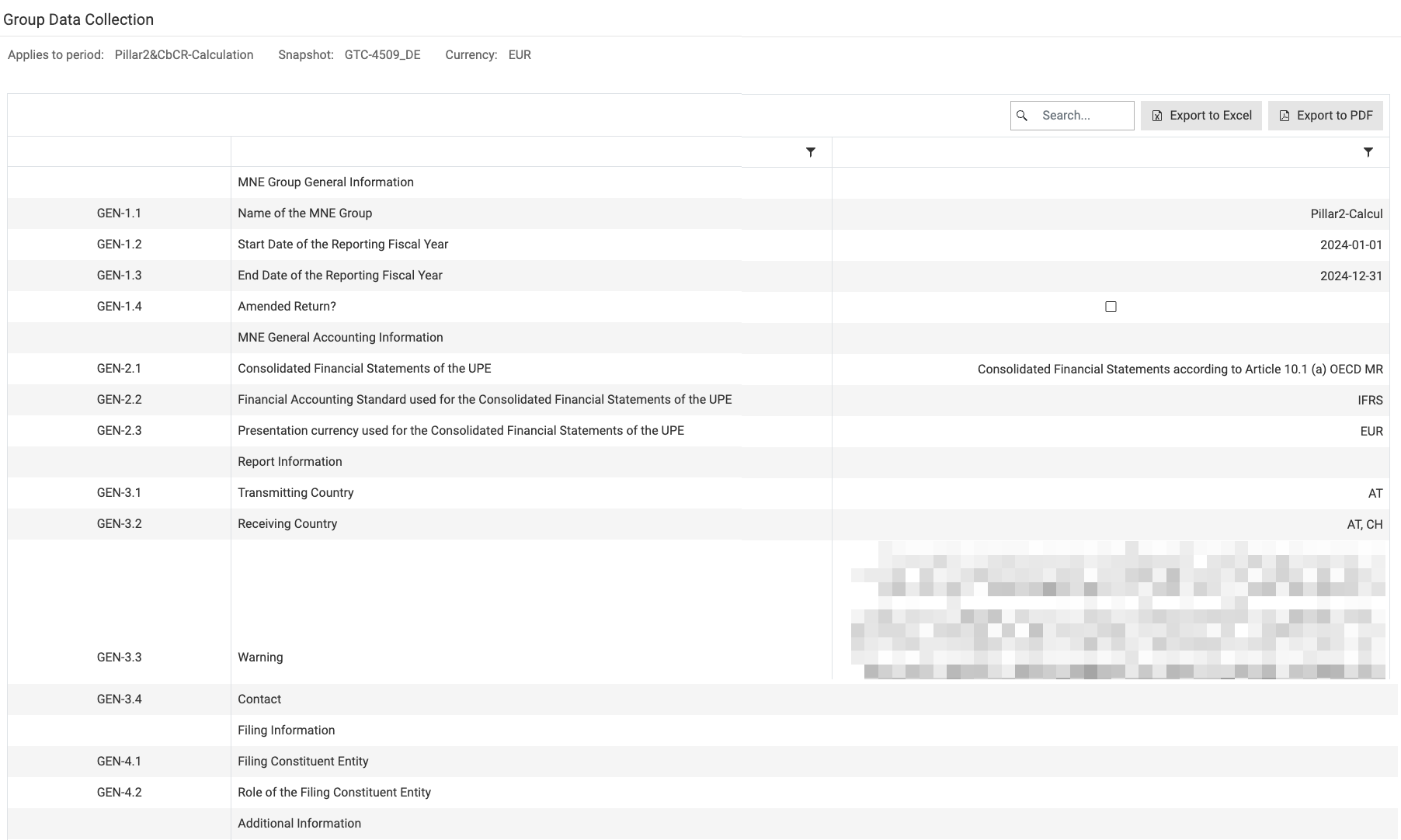Click the end date value 2024-12-31

(1351, 276)
